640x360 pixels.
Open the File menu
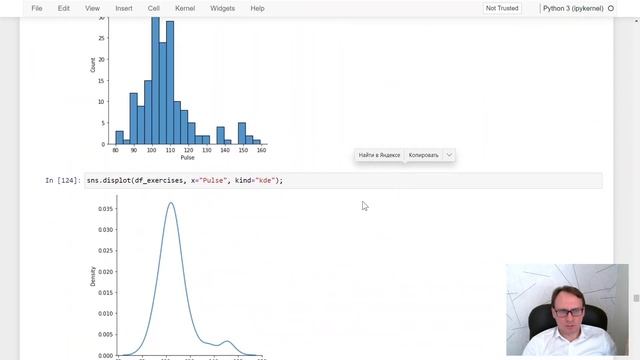(37, 8)
